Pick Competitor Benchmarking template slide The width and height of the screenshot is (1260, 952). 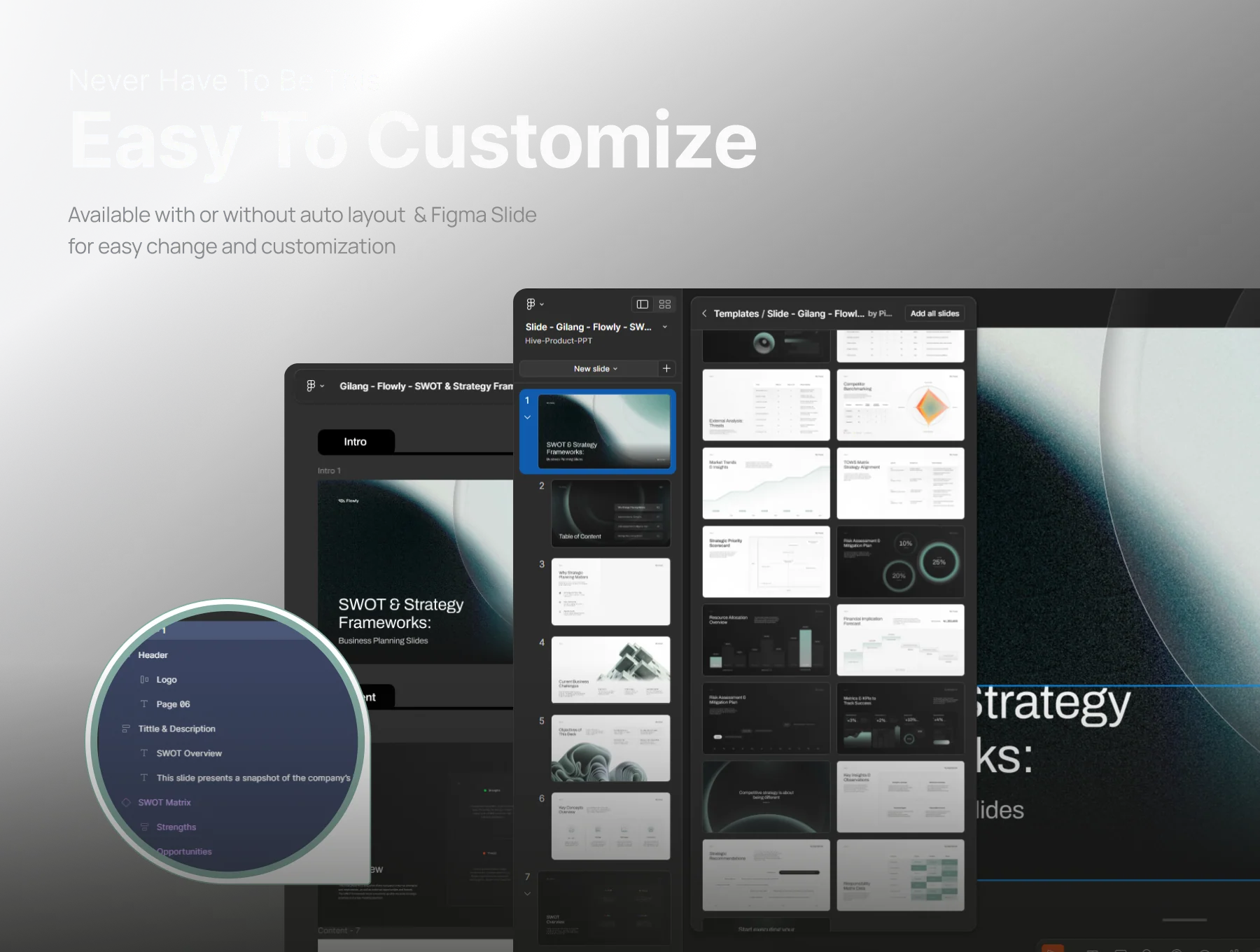tap(900, 405)
